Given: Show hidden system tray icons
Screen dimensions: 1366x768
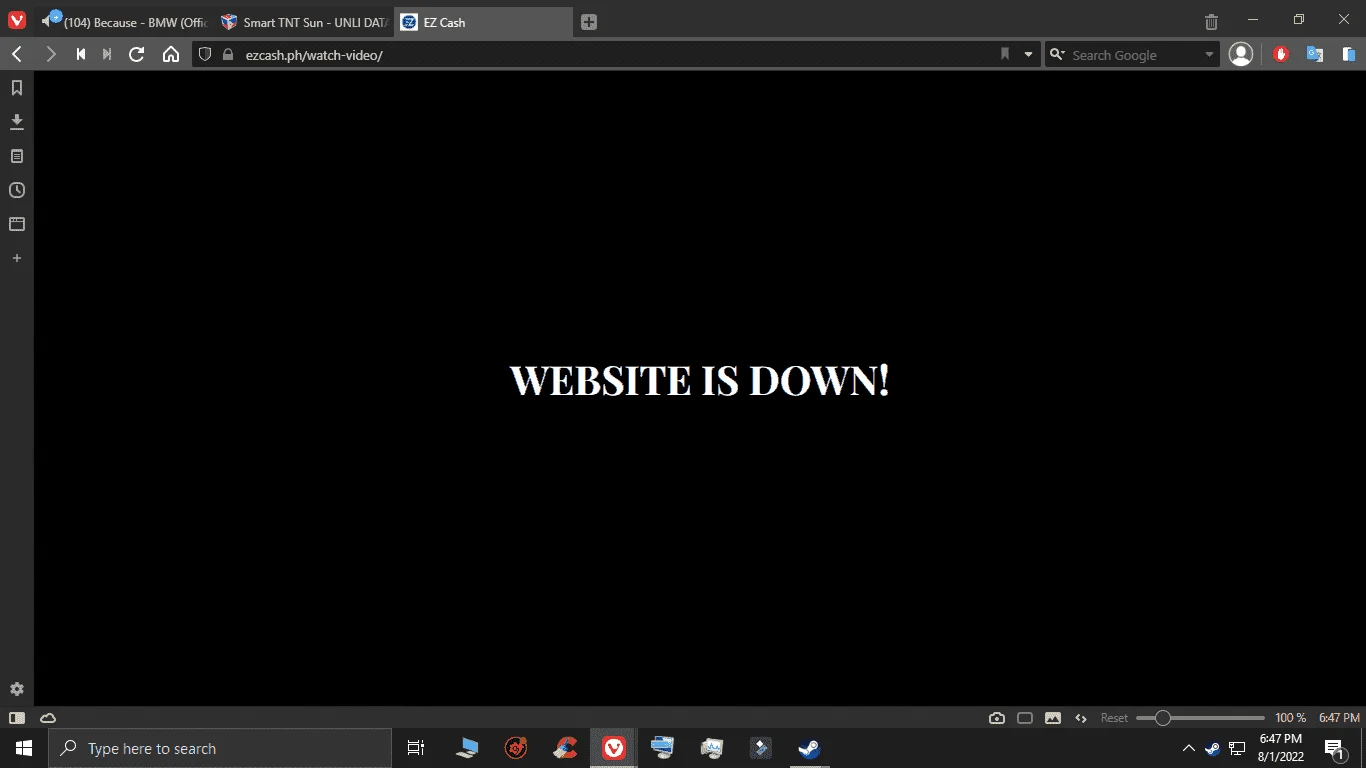Looking at the screenshot, I should click(x=1188, y=748).
